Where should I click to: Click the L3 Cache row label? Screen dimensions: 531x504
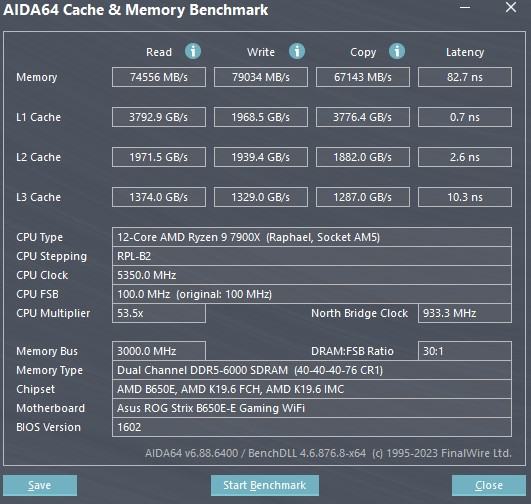pyautogui.click(x=39, y=197)
